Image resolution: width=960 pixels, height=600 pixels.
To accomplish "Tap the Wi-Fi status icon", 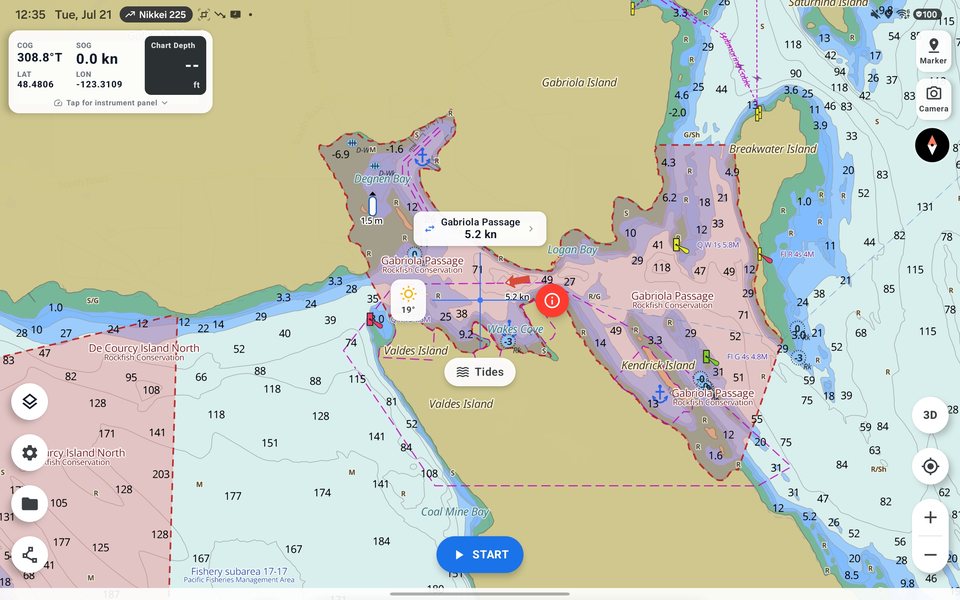I will pos(903,14).
